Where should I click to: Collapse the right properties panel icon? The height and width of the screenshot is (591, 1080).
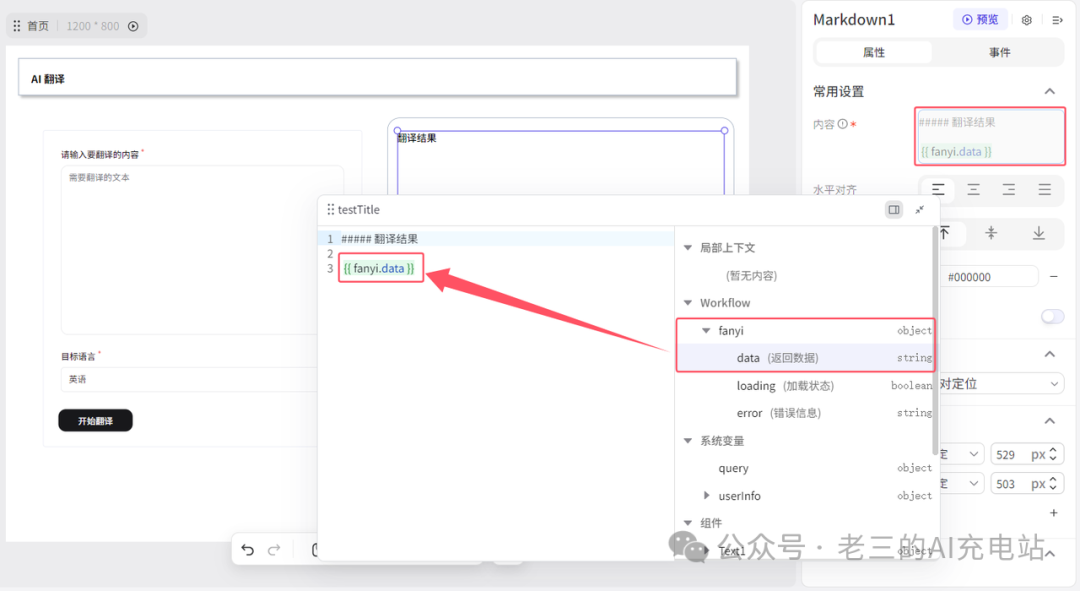tap(1057, 20)
